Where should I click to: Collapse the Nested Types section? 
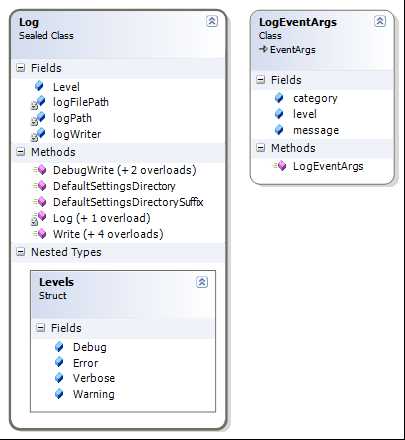pos(21,252)
